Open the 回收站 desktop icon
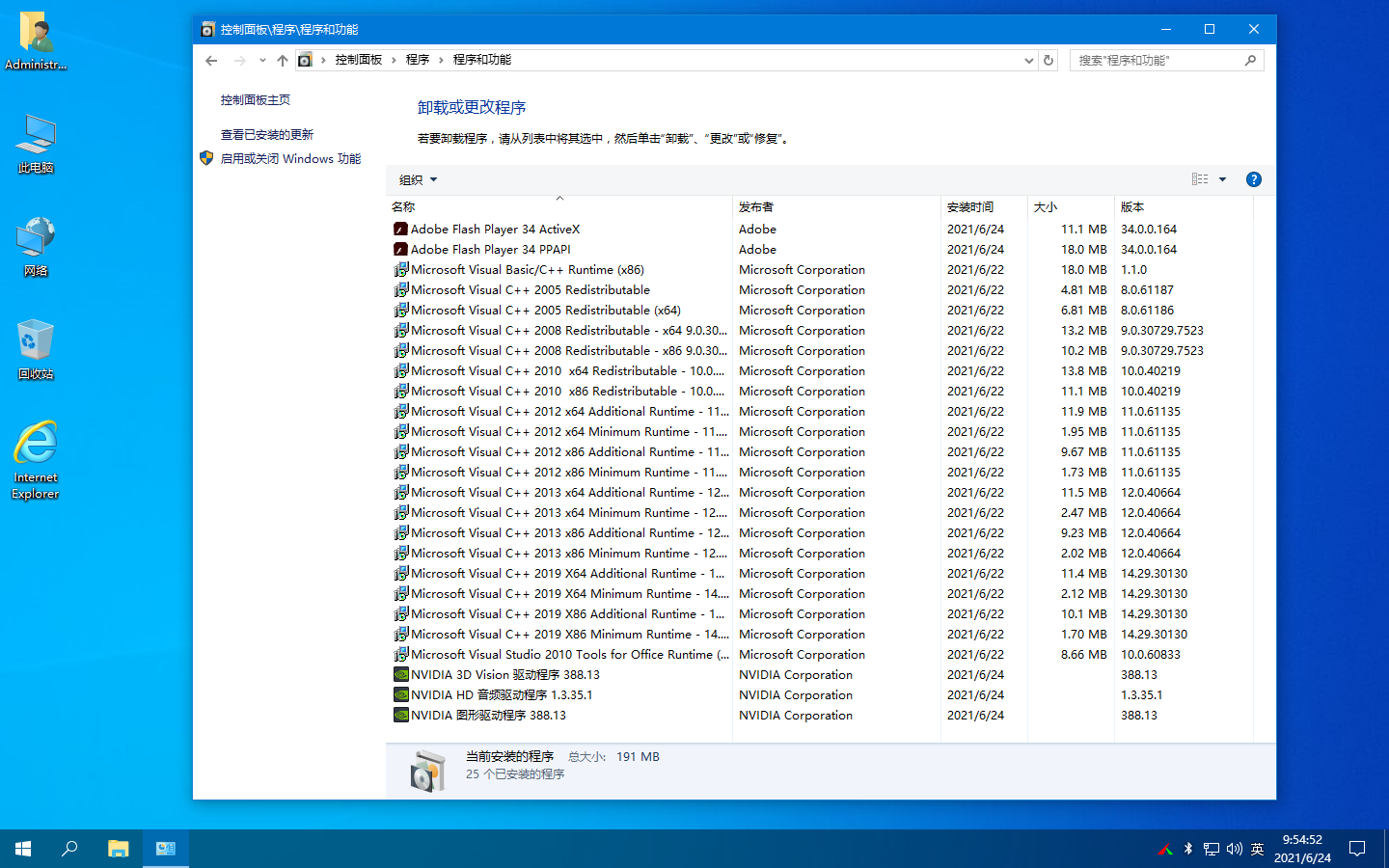The image size is (1389, 868). click(x=36, y=350)
